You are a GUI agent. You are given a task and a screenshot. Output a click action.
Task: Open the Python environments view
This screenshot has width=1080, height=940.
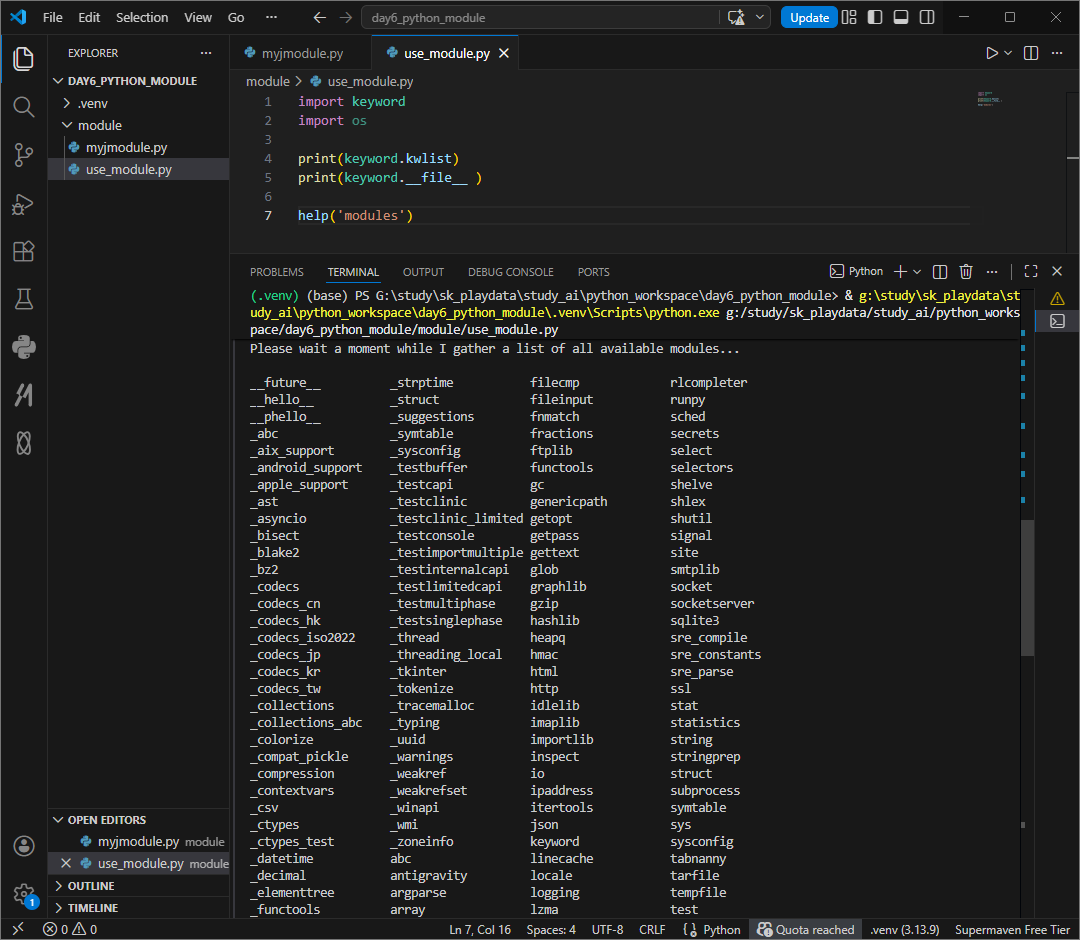[23, 347]
